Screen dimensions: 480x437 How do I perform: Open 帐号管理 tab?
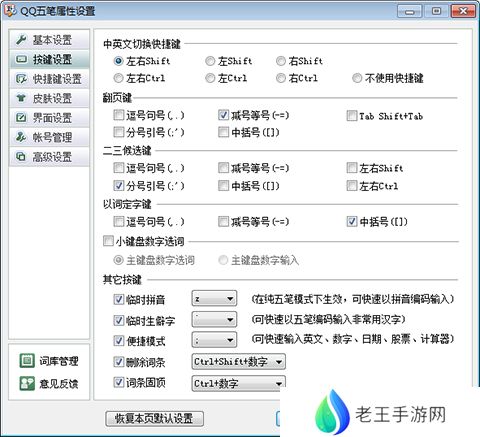49,137
